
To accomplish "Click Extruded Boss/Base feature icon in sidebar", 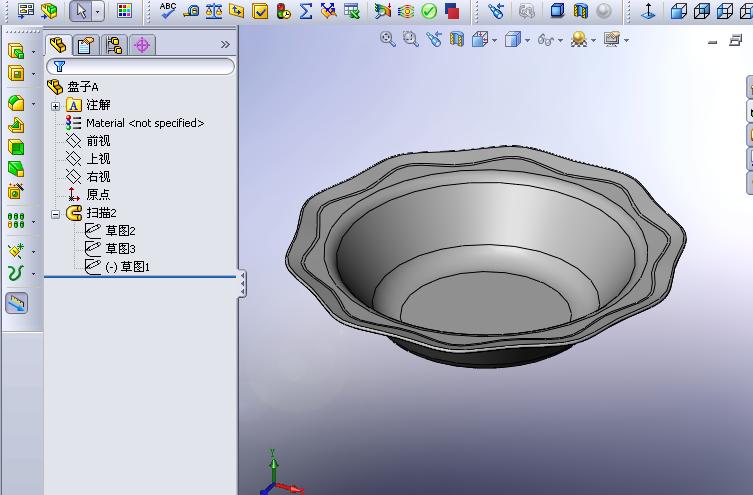I will coord(16,51).
